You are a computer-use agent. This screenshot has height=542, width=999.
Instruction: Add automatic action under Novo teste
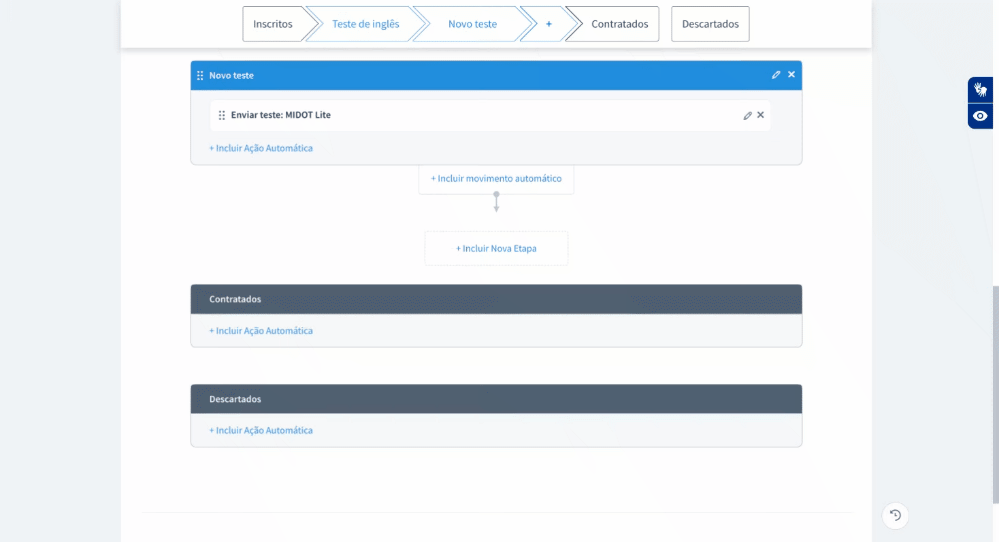pyautogui.click(x=261, y=148)
